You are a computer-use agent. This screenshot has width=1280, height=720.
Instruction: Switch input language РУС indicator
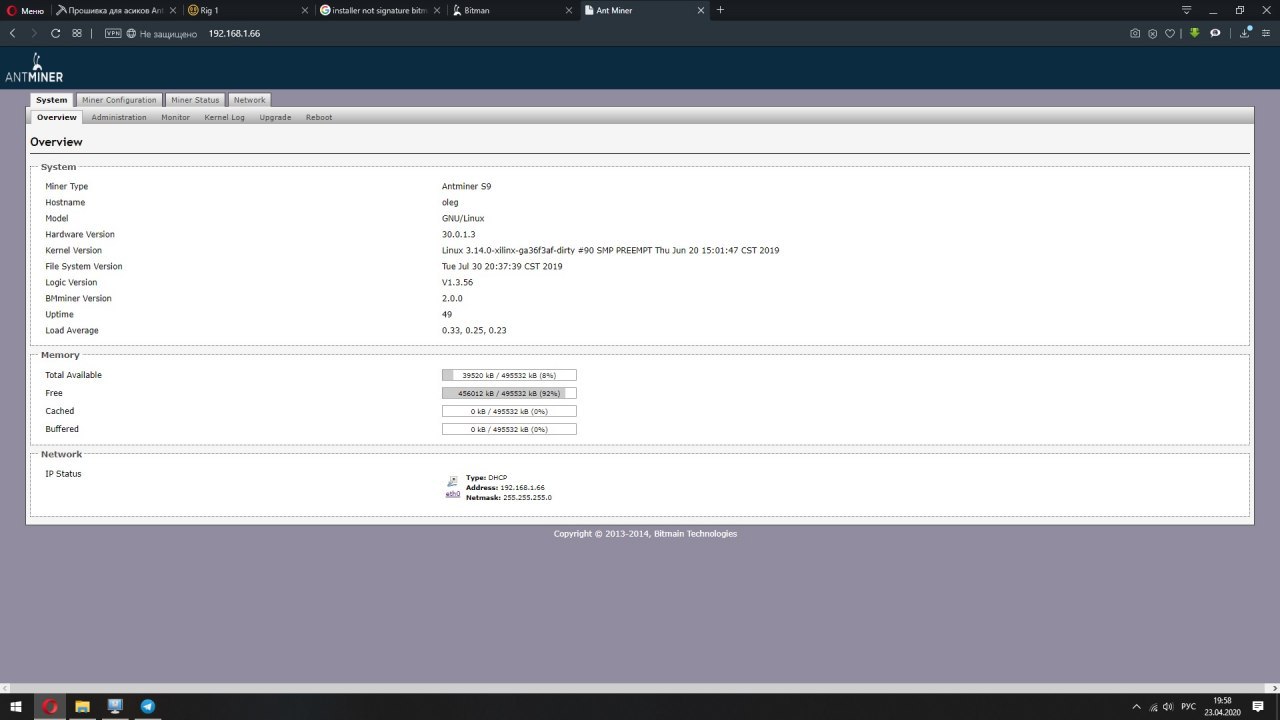click(x=1188, y=706)
